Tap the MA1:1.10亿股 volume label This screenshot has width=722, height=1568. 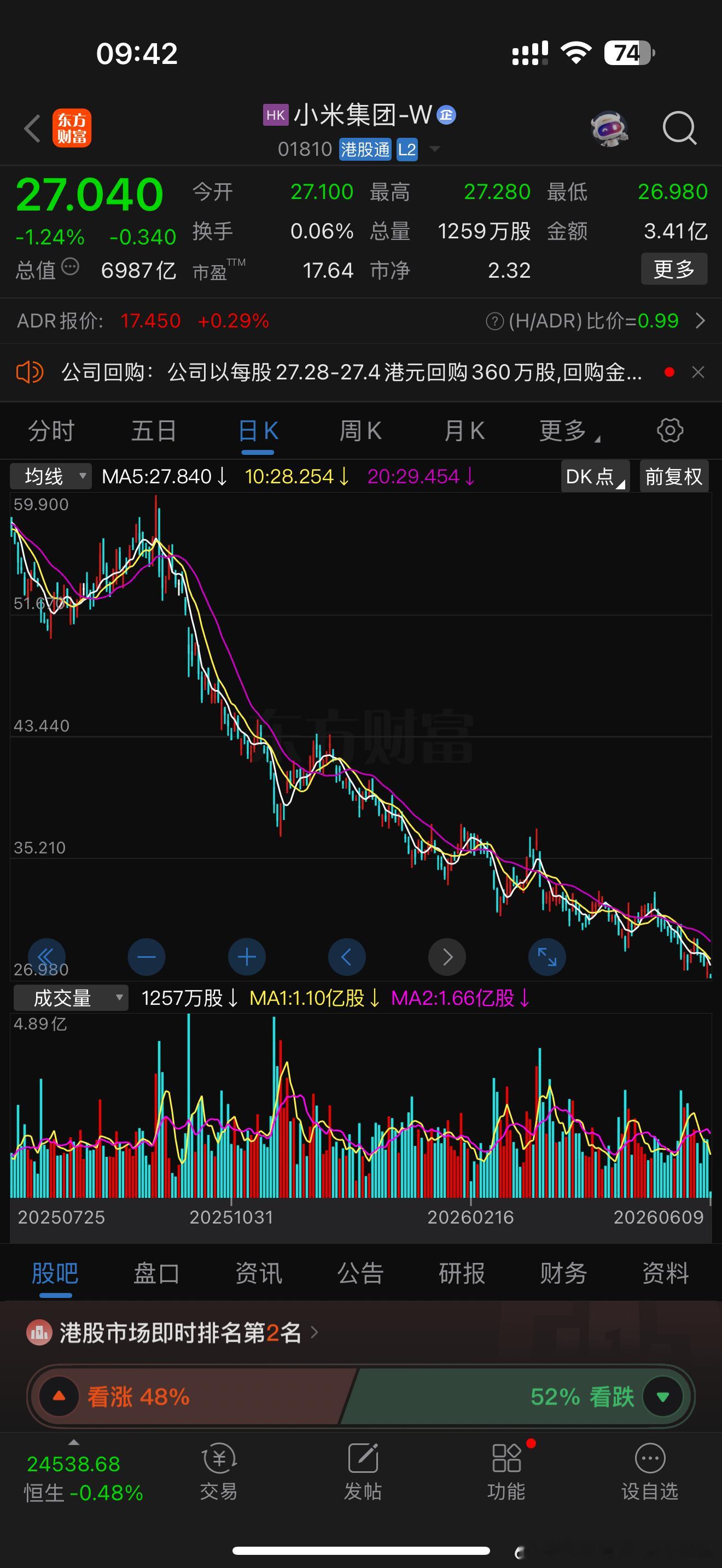[x=315, y=998]
